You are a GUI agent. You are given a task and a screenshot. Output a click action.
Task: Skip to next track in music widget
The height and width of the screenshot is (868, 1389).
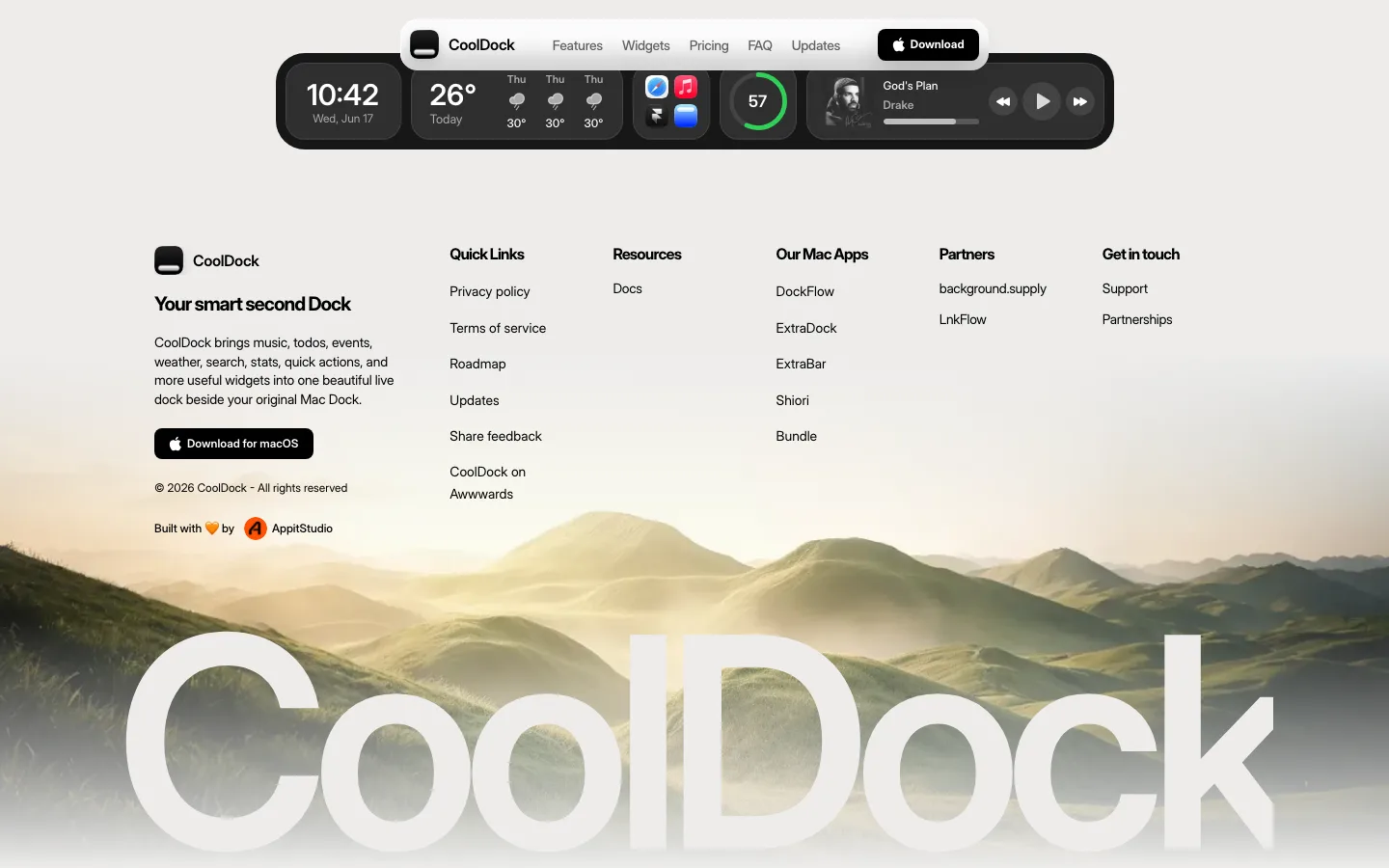(x=1080, y=101)
